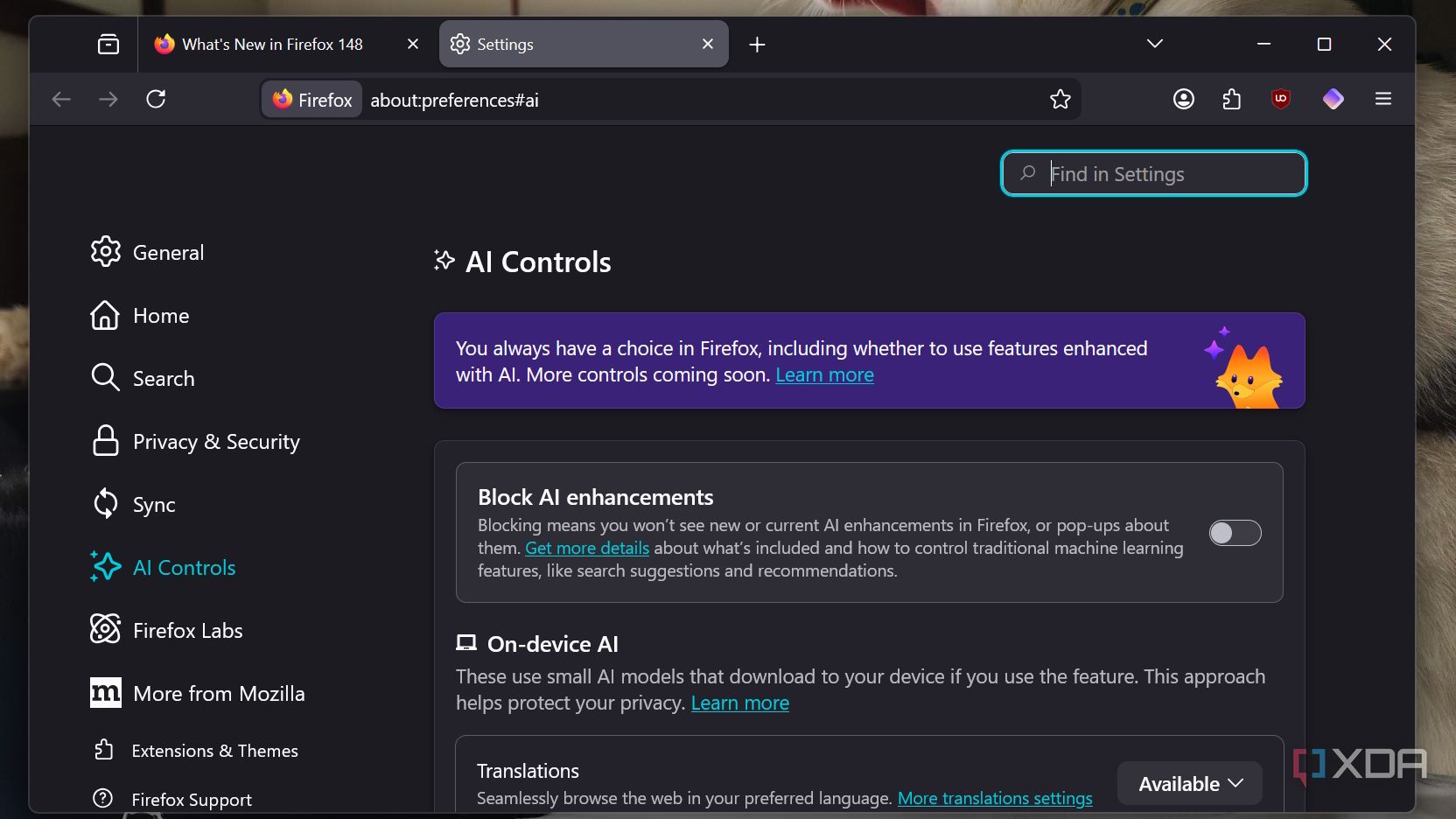Click Learn more under On-device AI
The width and height of the screenshot is (1456, 819).
740,703
